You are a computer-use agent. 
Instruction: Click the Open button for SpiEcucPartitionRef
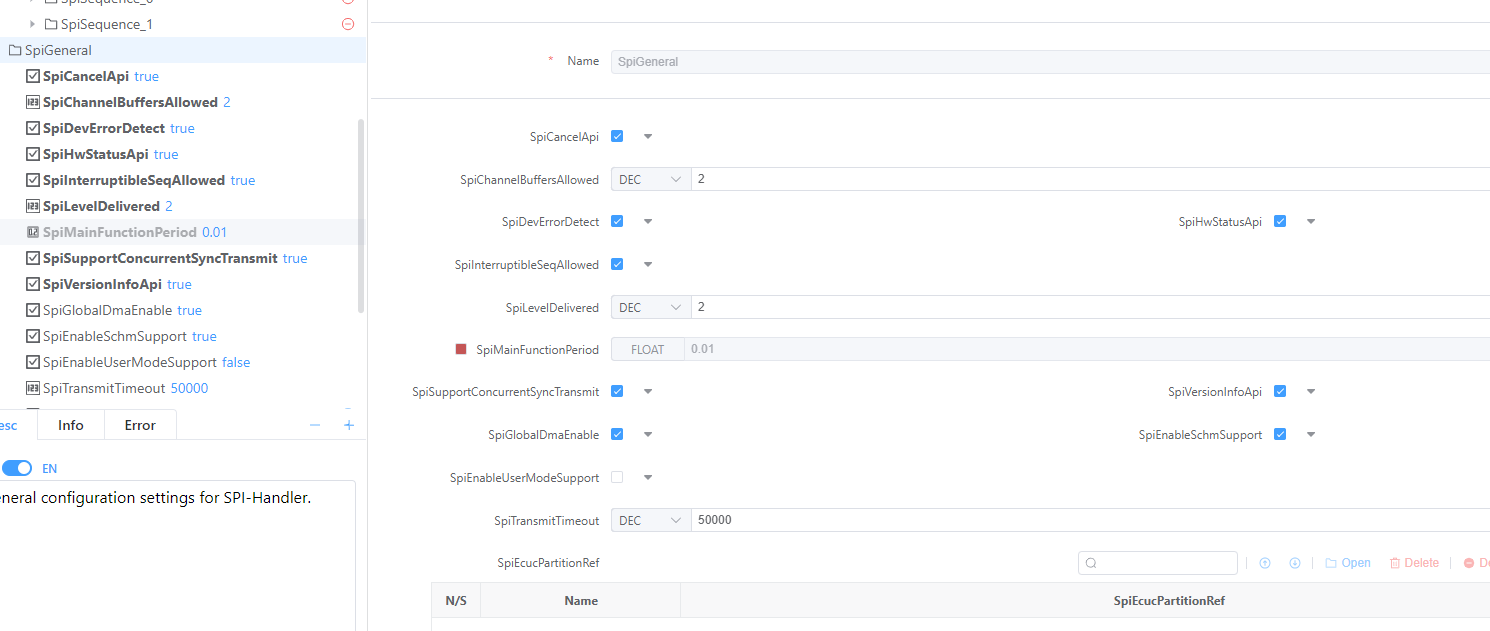[x=1348, y=563]
